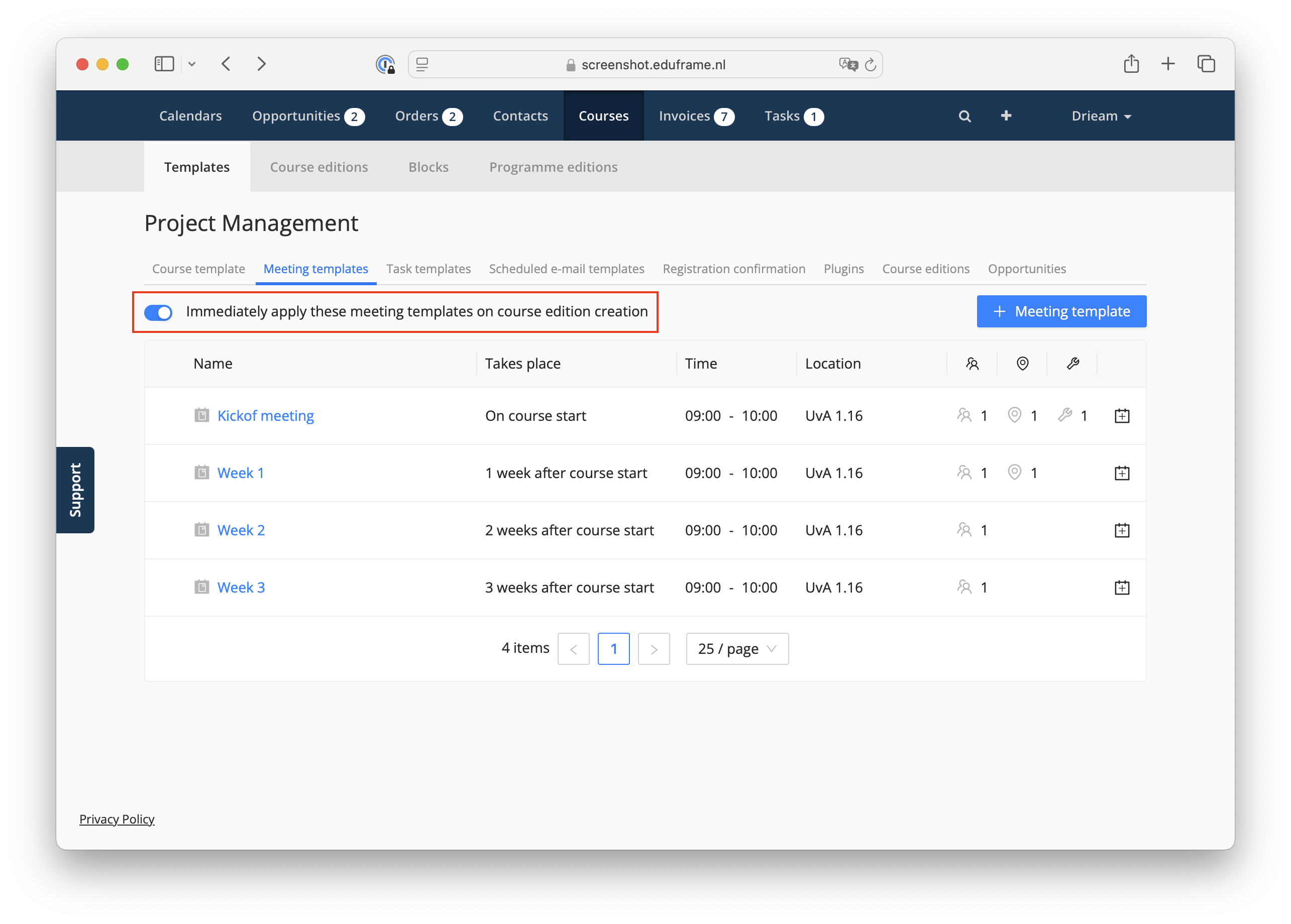Click the location pin column header icon

click(x=1022, y=364)
